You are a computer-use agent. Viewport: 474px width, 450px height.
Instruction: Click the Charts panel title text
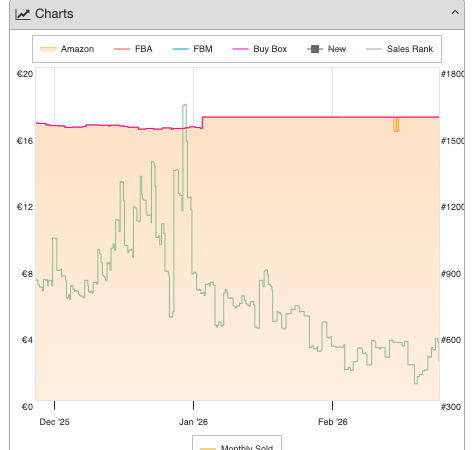point(54,14)
